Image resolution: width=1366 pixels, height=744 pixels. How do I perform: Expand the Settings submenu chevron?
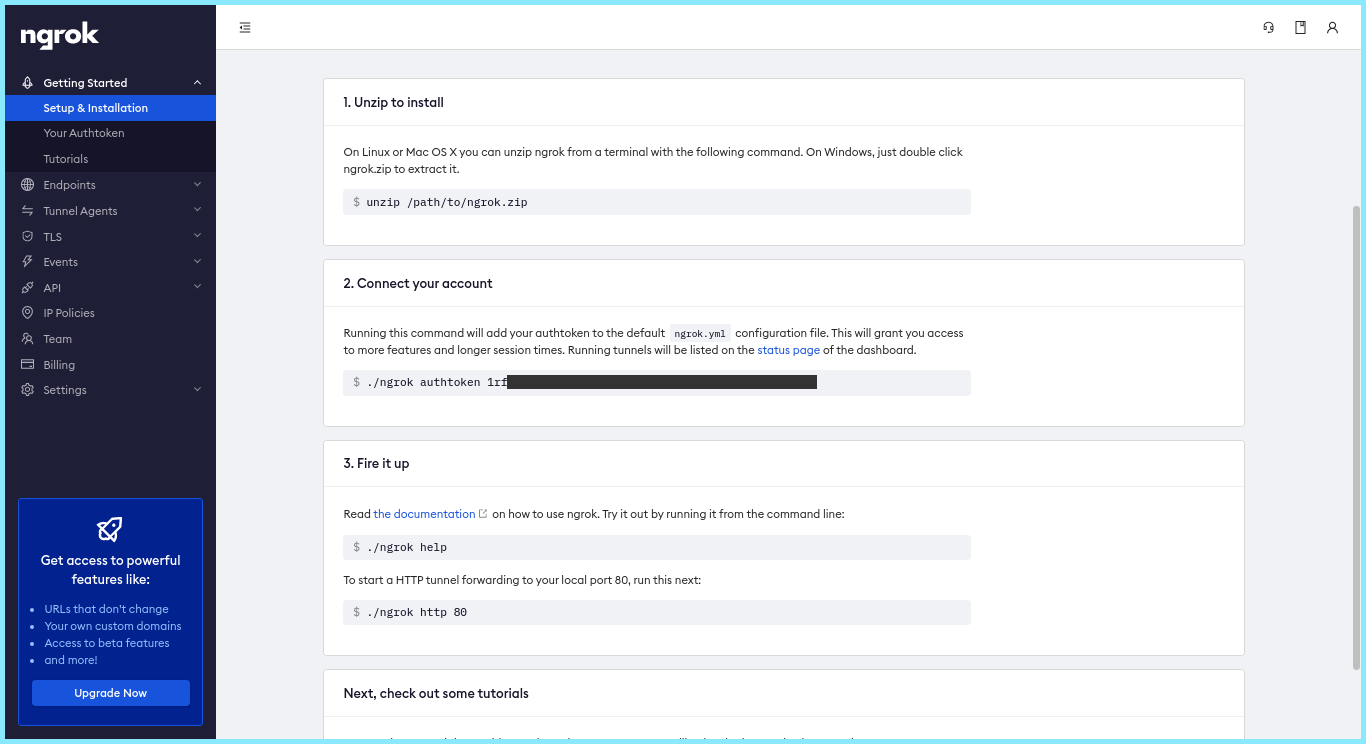197,390
